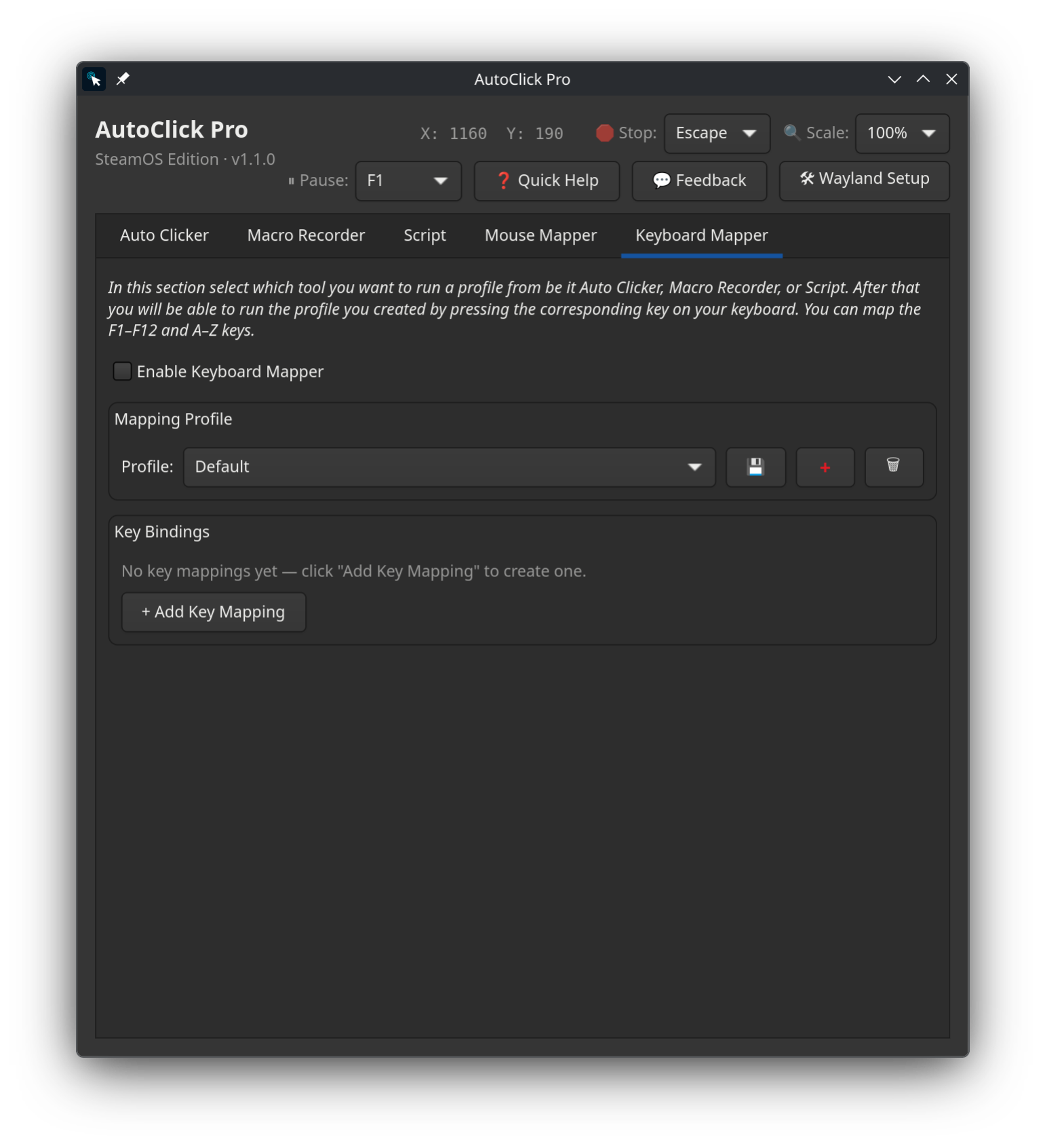The height and width of the screenshot is (1148, 1045).
Task: Switch to the Auto Clicker tab
Action: tap(164, 235)
